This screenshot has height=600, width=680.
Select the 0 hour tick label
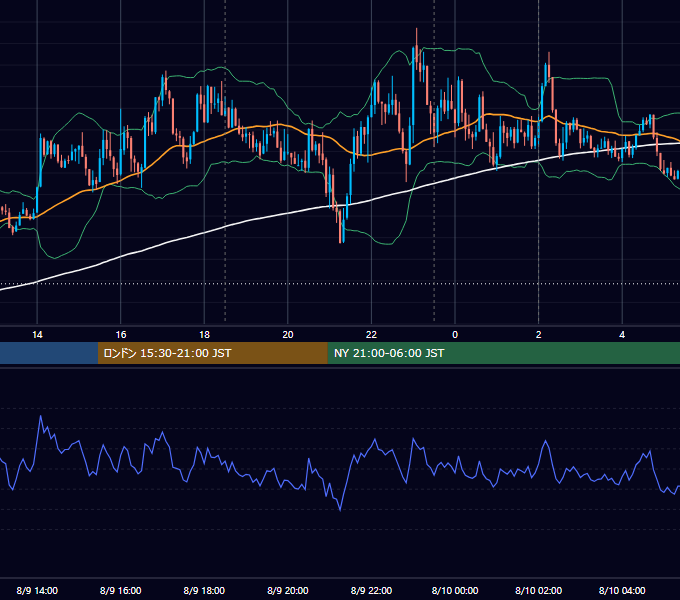(x=455, y=335)
